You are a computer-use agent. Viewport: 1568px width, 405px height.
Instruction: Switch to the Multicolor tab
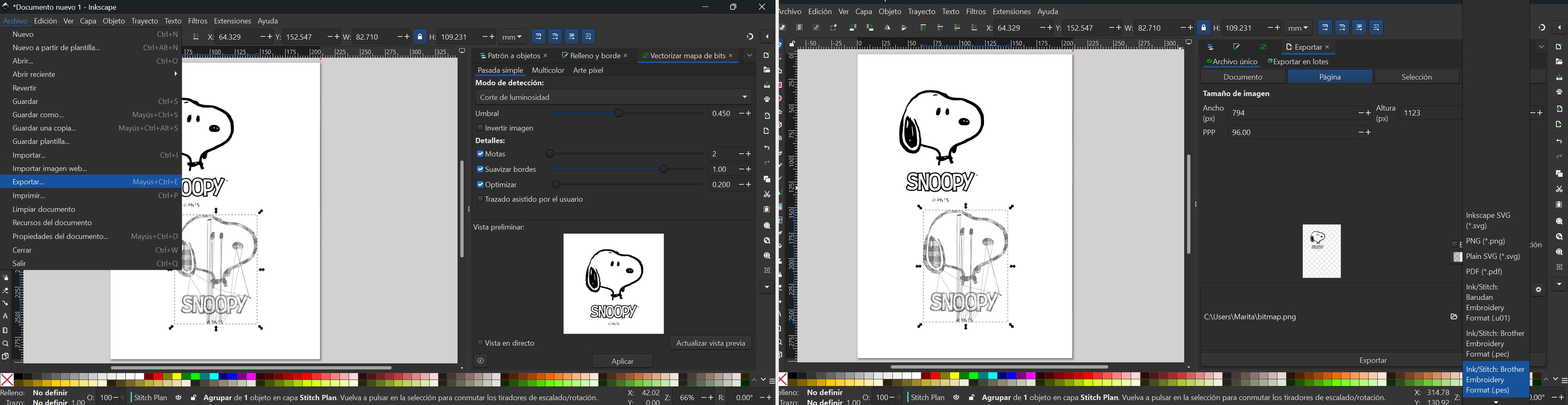[x=548, y=70]
